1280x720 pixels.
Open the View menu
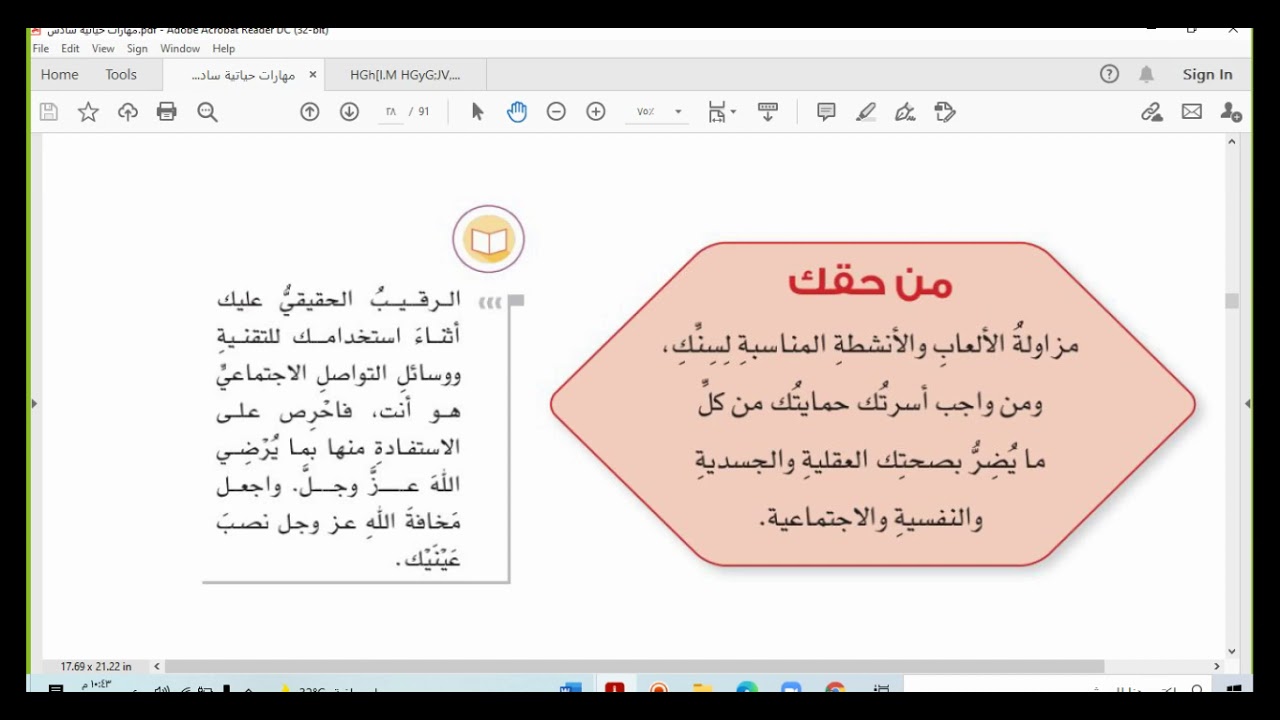[x=103, y=48]
